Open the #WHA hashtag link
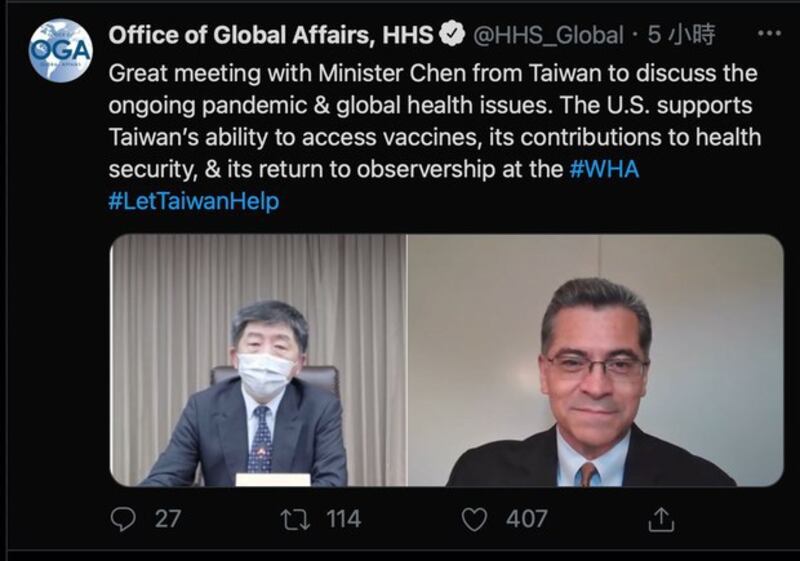This screenshot has width=800, height=561. (604, 169)
